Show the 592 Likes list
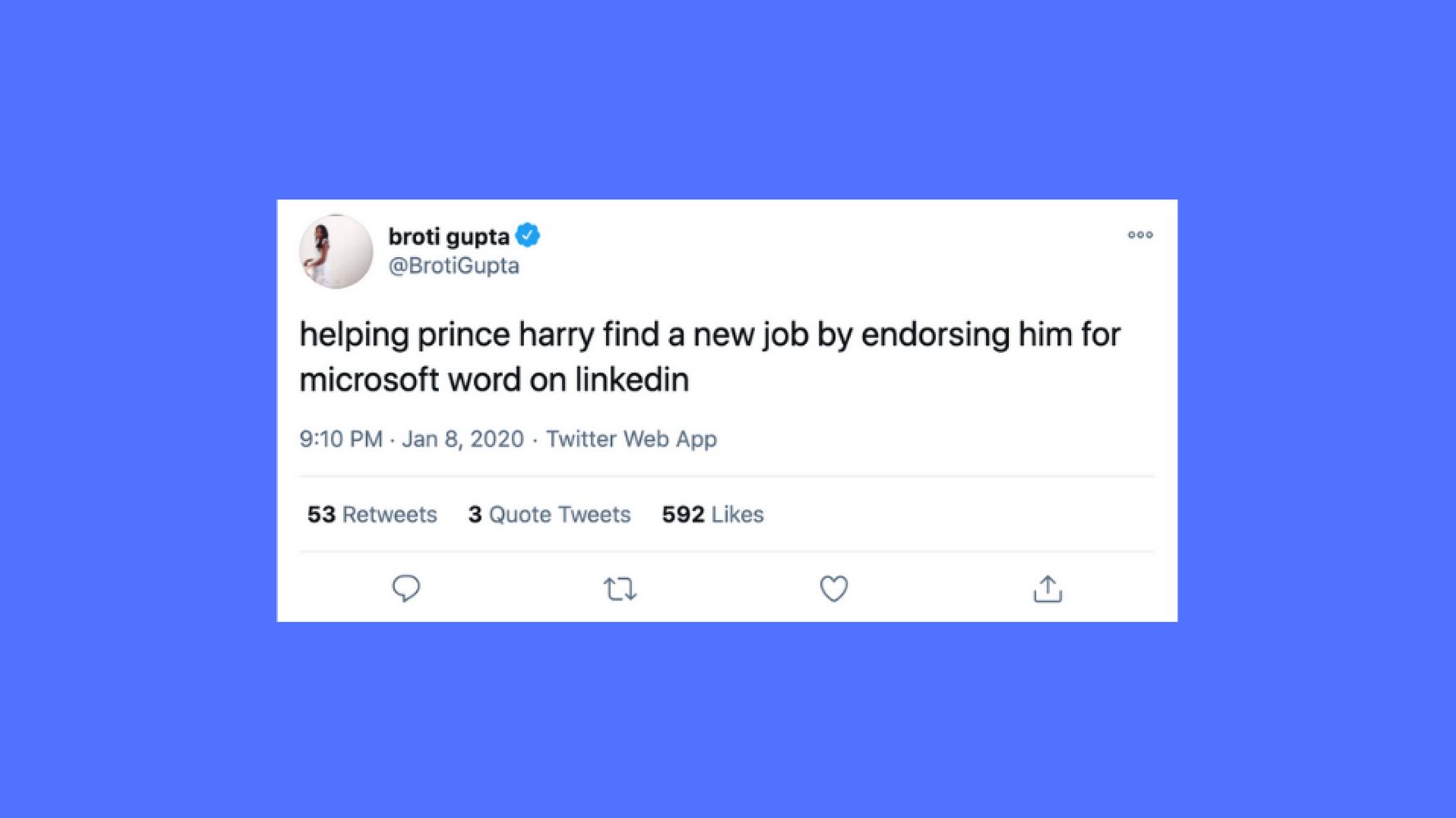Screen dimensions: 1456x818 pyautogui.click(x=712, y=514)
